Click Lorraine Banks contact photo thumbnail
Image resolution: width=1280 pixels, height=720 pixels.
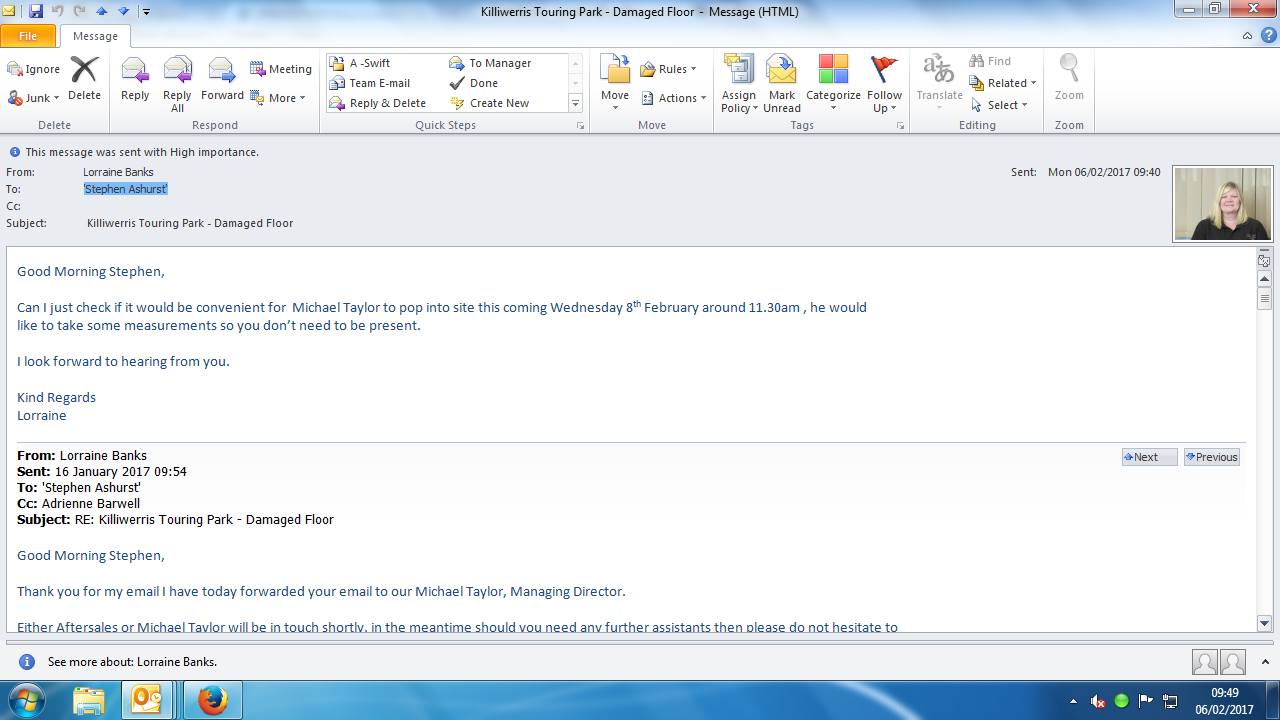coord(1222,204)
